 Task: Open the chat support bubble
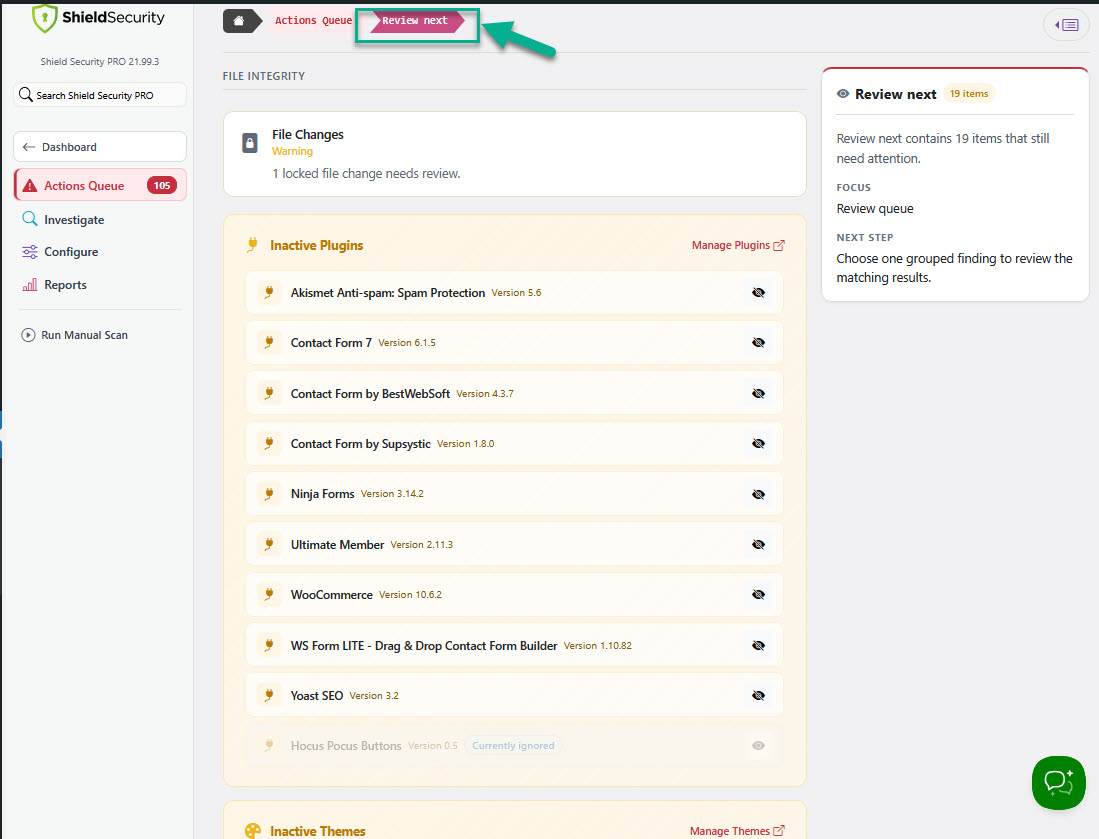[x=1058, y=782]
